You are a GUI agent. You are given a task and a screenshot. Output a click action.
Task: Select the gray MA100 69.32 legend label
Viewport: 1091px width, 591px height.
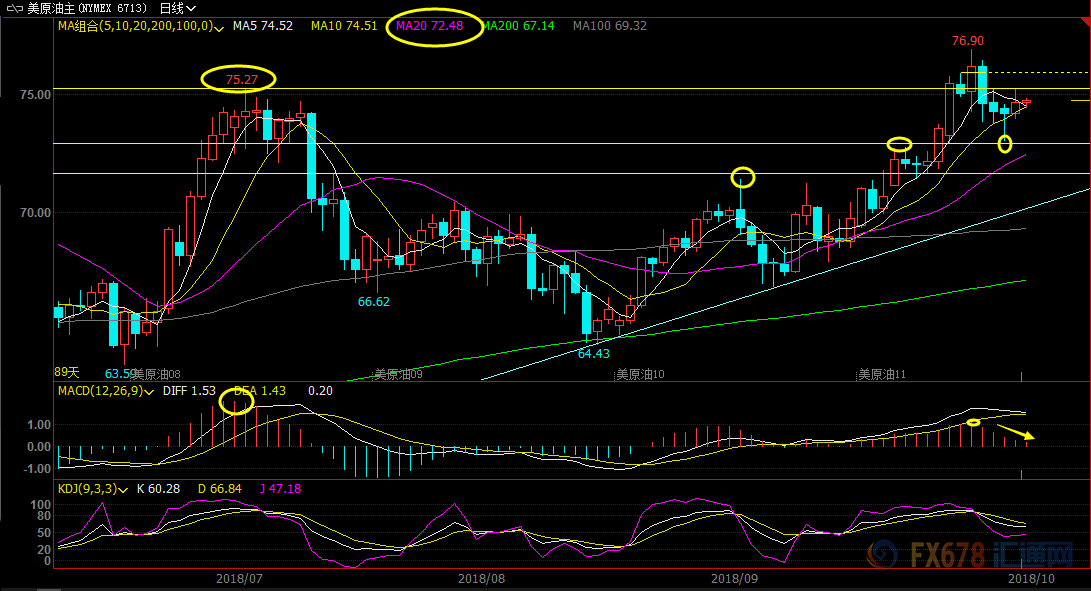[608, 26]
